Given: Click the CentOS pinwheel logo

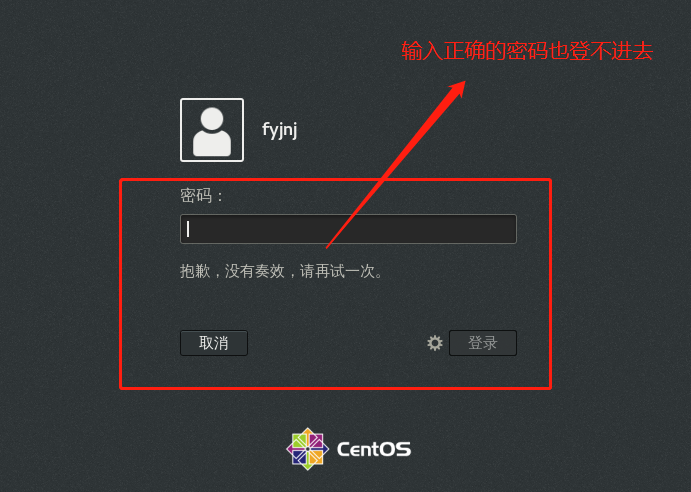Looking at the screenshot, I should point(308,449).
